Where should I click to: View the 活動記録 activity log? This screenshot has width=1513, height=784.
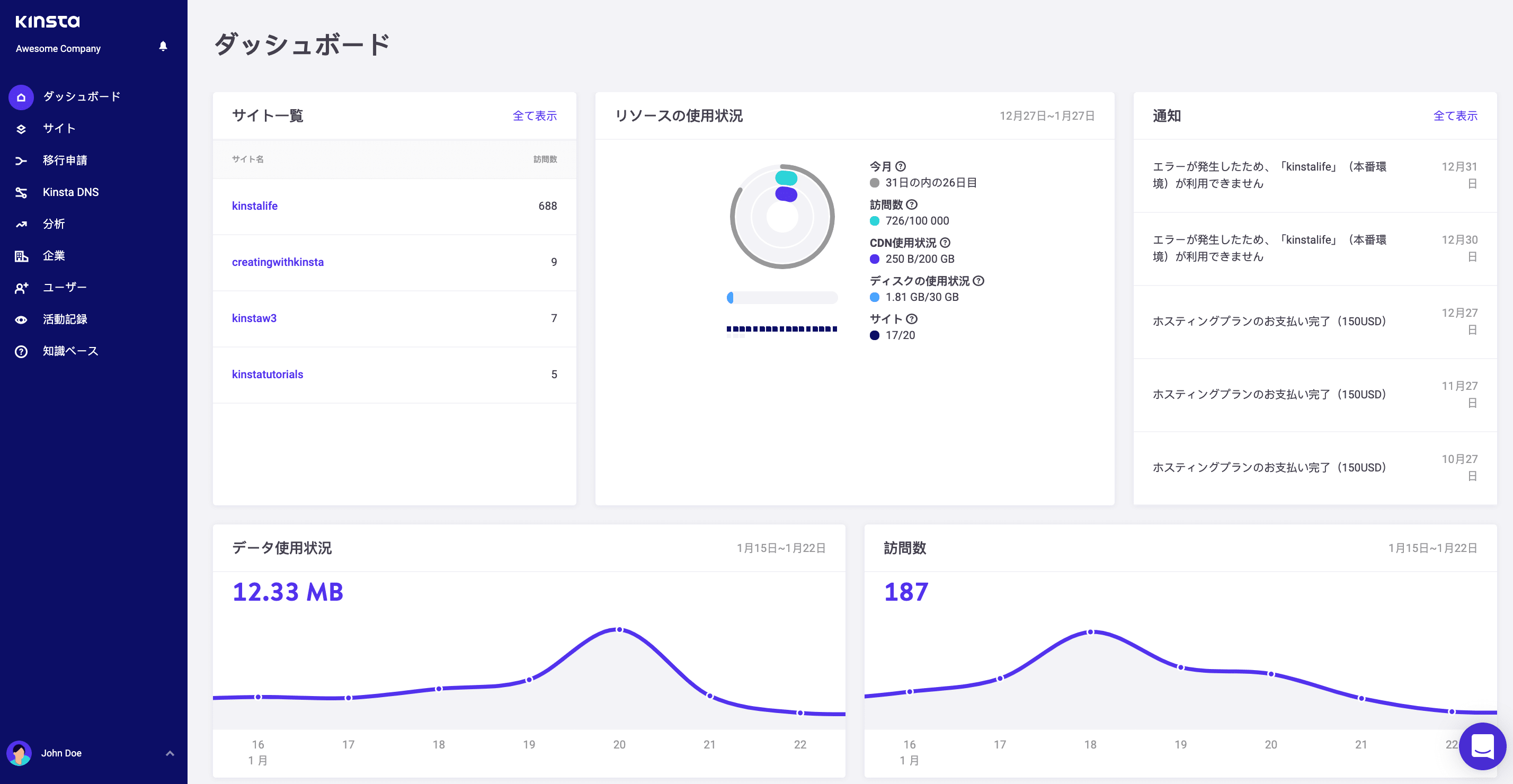(x=21, y=319)
